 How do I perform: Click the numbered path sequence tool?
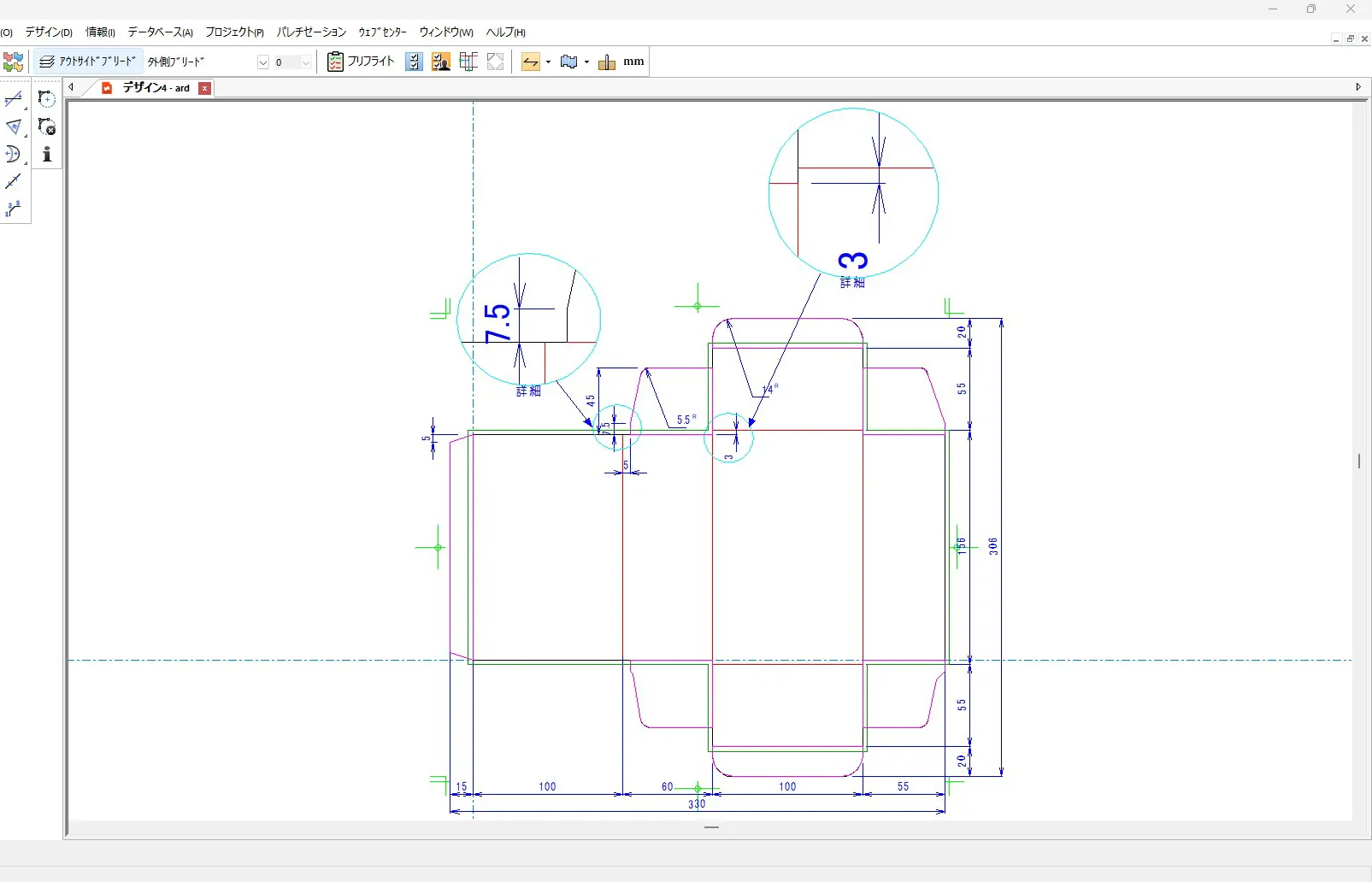[x=13, y=209]
